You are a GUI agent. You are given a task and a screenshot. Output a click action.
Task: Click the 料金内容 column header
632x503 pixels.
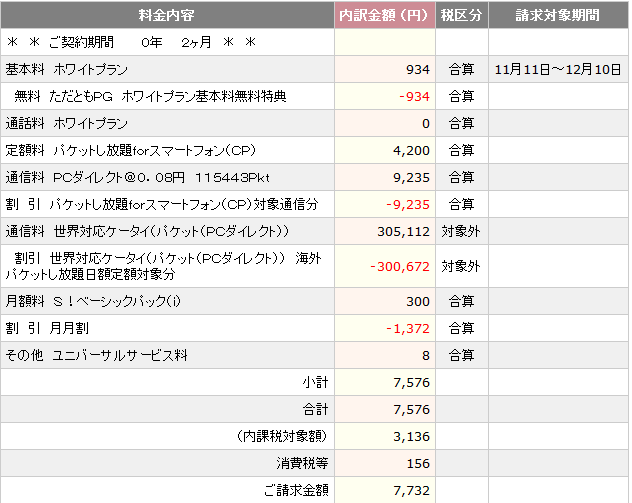(x=167, y=15)
